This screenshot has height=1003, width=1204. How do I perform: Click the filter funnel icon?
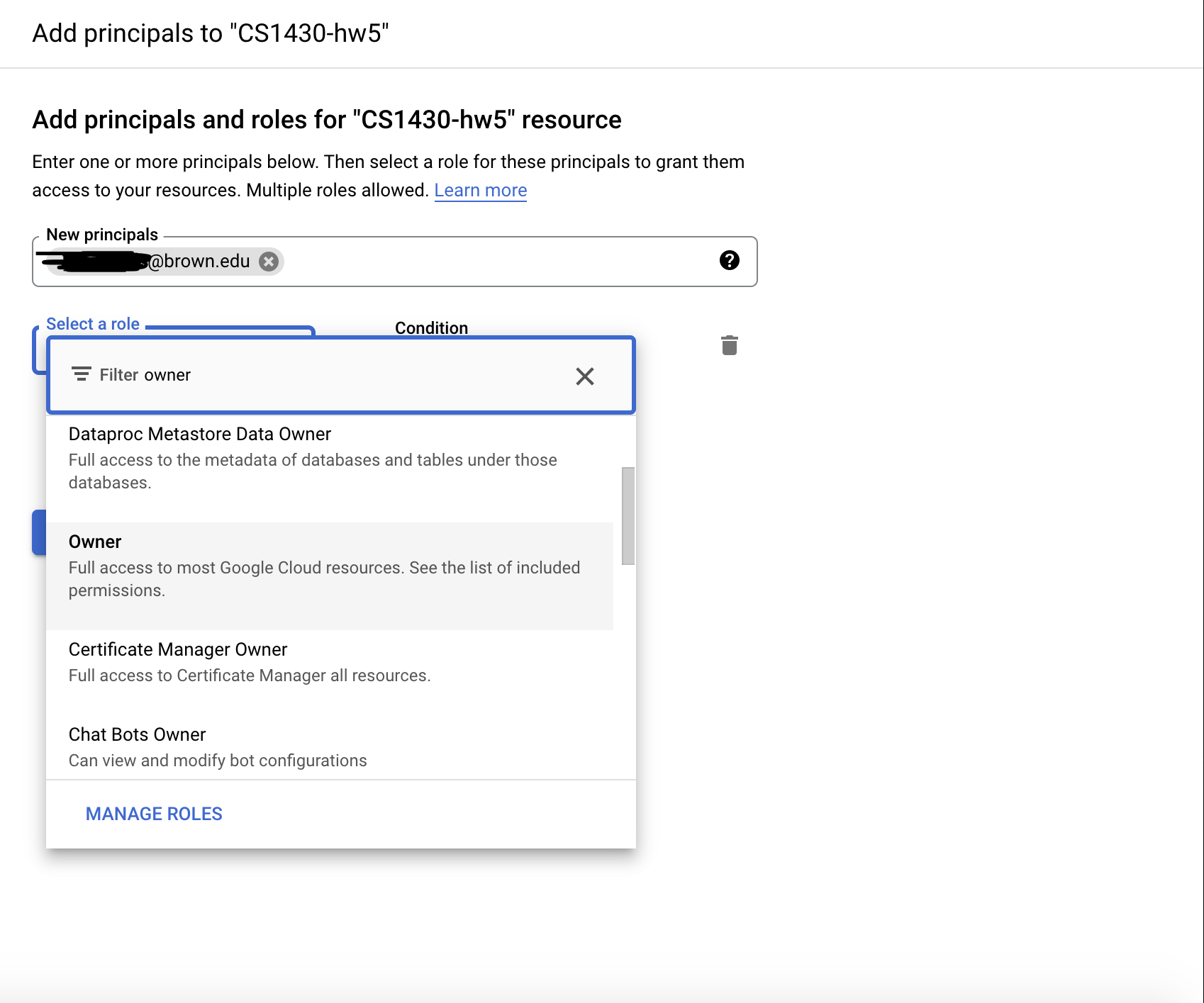80,373
